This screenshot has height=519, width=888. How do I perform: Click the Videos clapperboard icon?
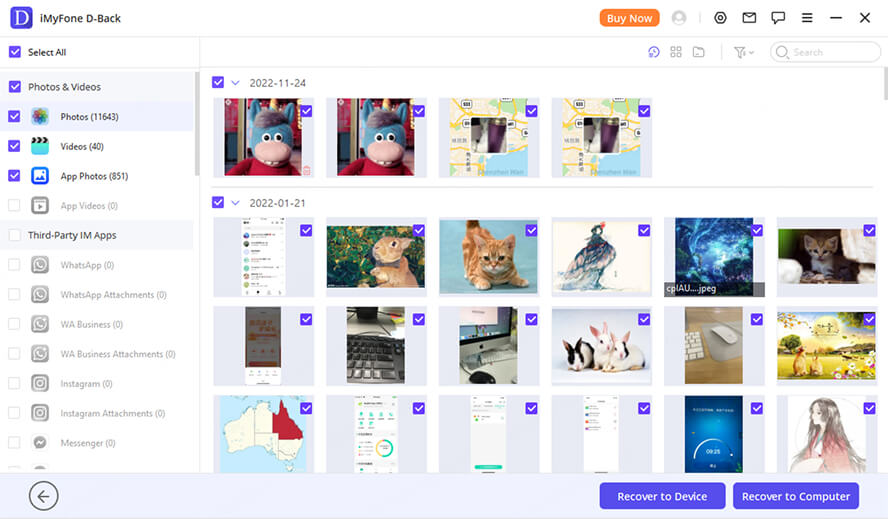[40, 146]
